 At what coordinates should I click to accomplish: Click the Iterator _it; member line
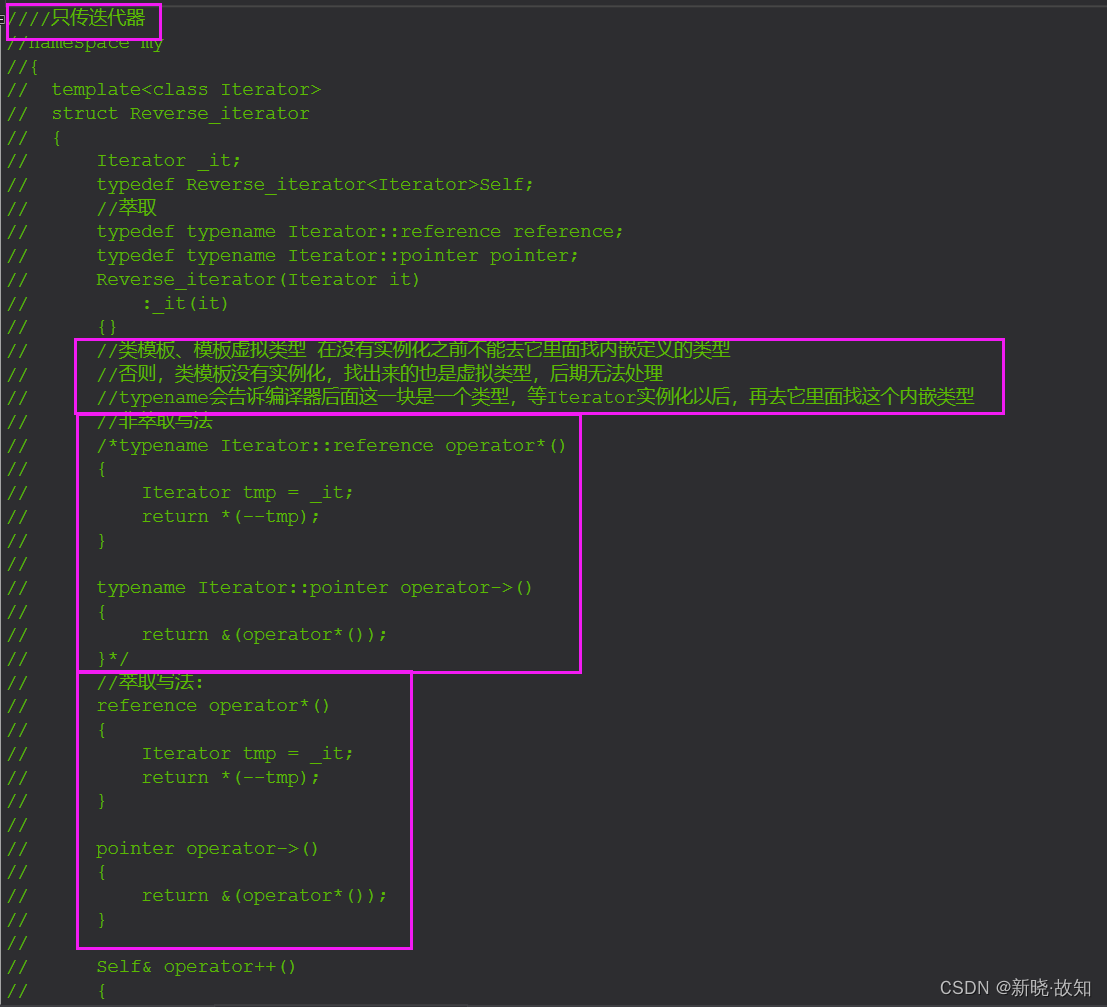[x=168, y=161]
